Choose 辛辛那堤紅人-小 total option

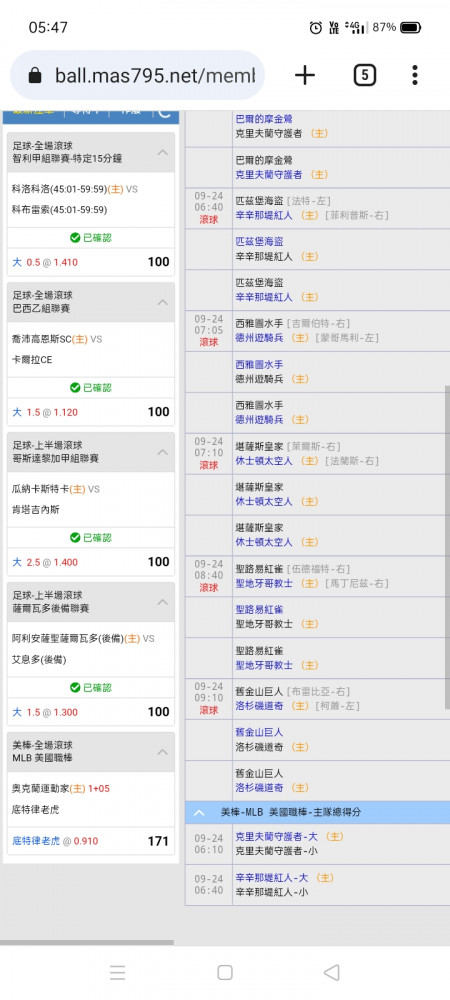click(272, 892)
